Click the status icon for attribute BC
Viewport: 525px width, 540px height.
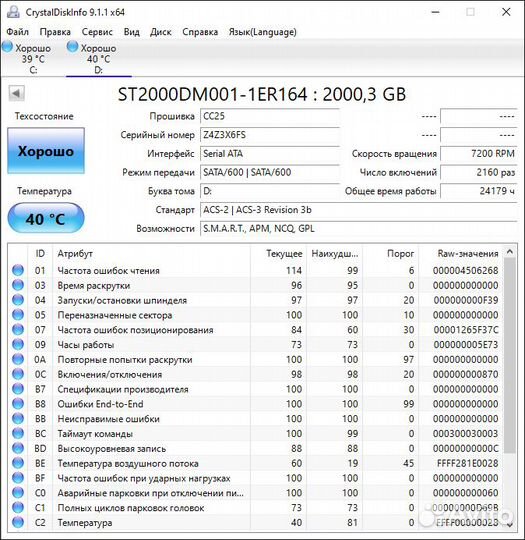coord(18,433)
